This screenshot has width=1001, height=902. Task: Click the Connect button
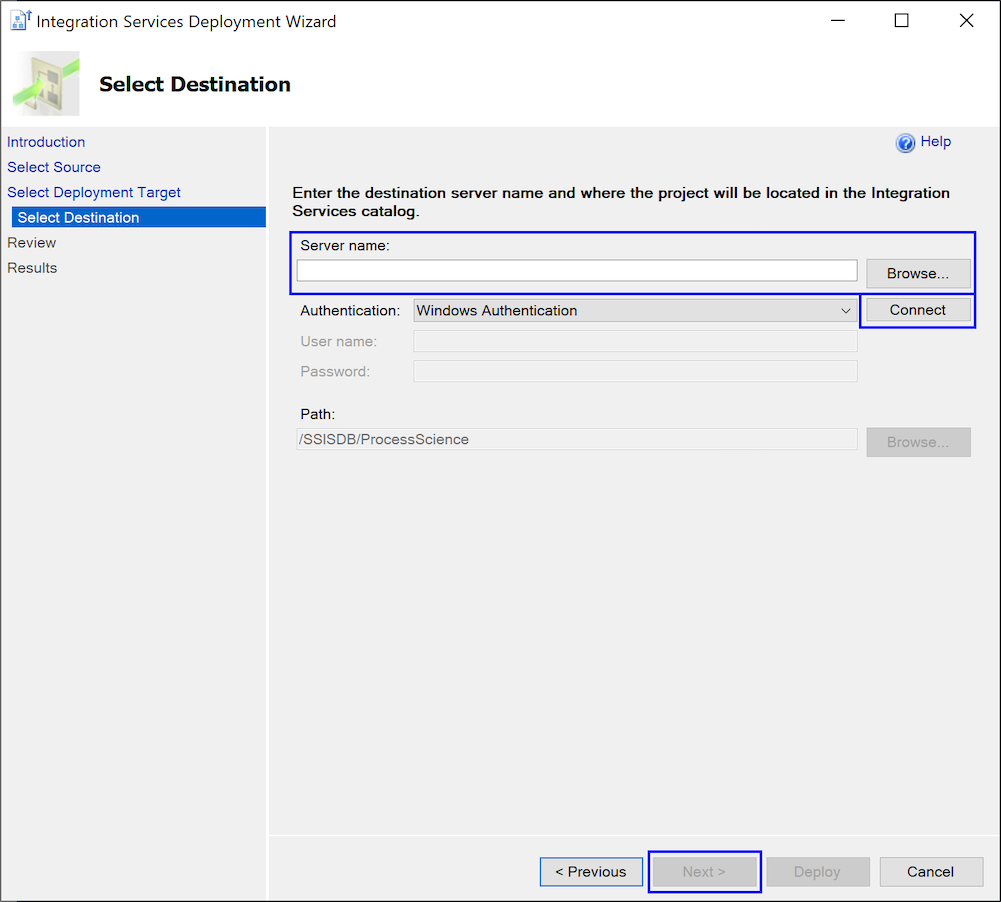point(918,310)
